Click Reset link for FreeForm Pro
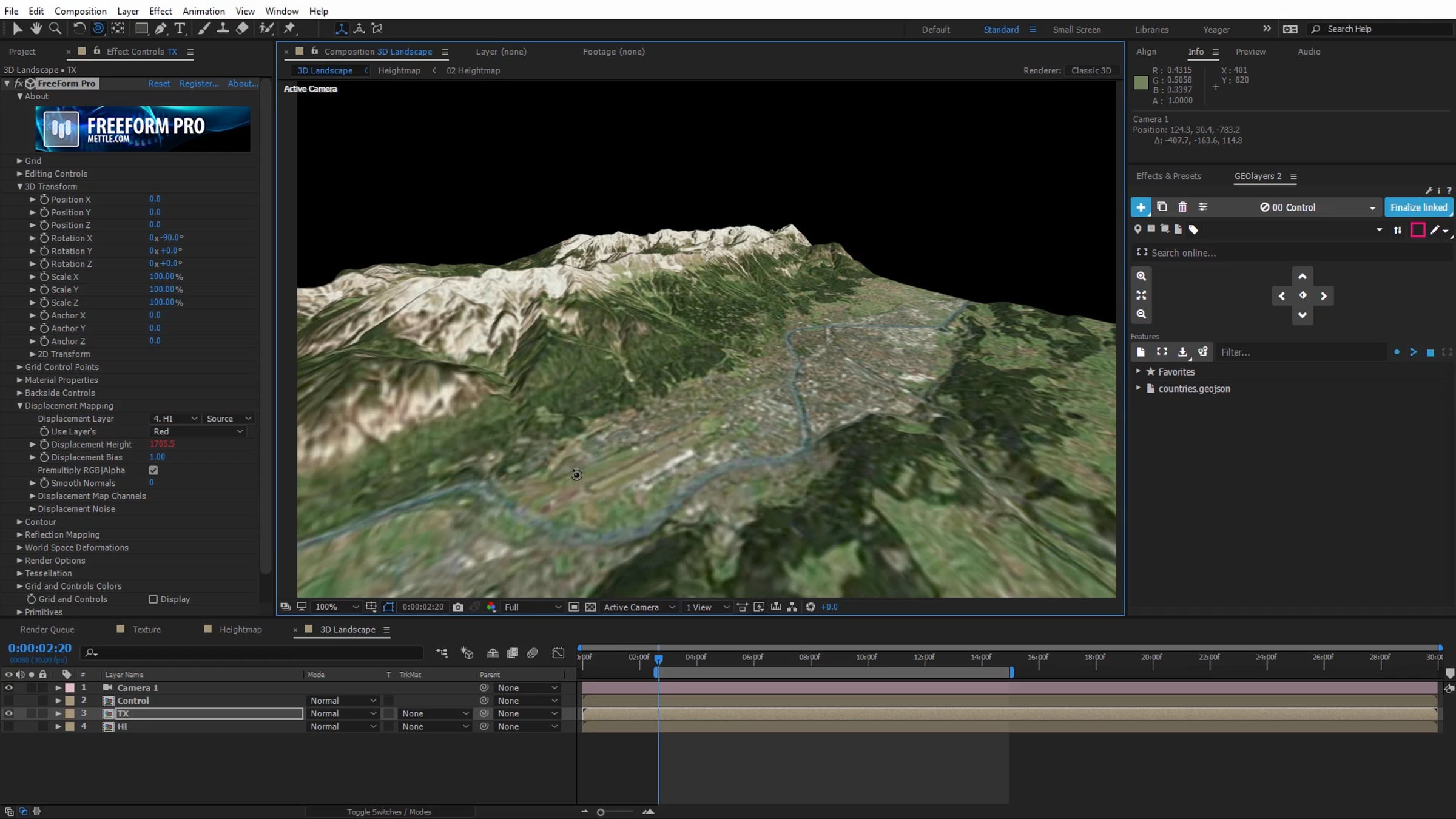The image size is (1456, 819). pos(159,84)
